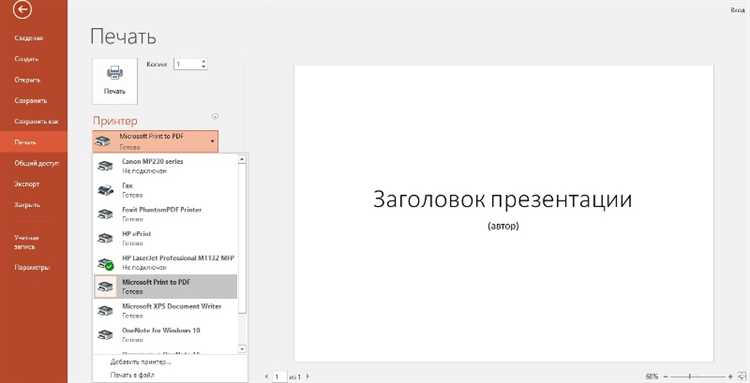Image resolution: width=750 pixels, height=383 pixels.
Task: Click the preview zoom slider handle
Action: (x=690, y=377)
